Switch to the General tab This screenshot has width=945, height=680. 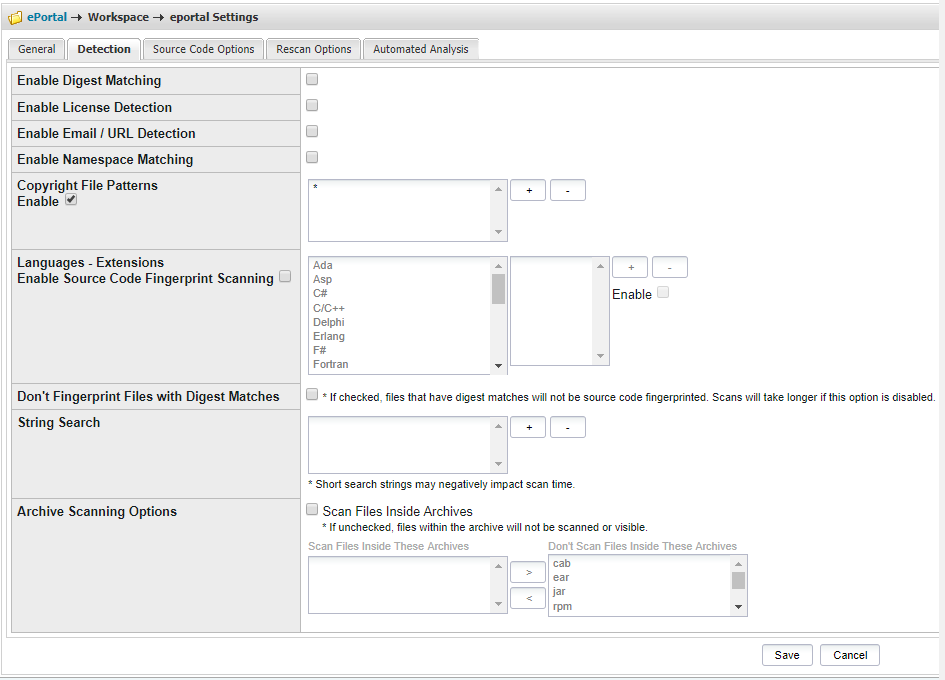(x=36, y=48)
